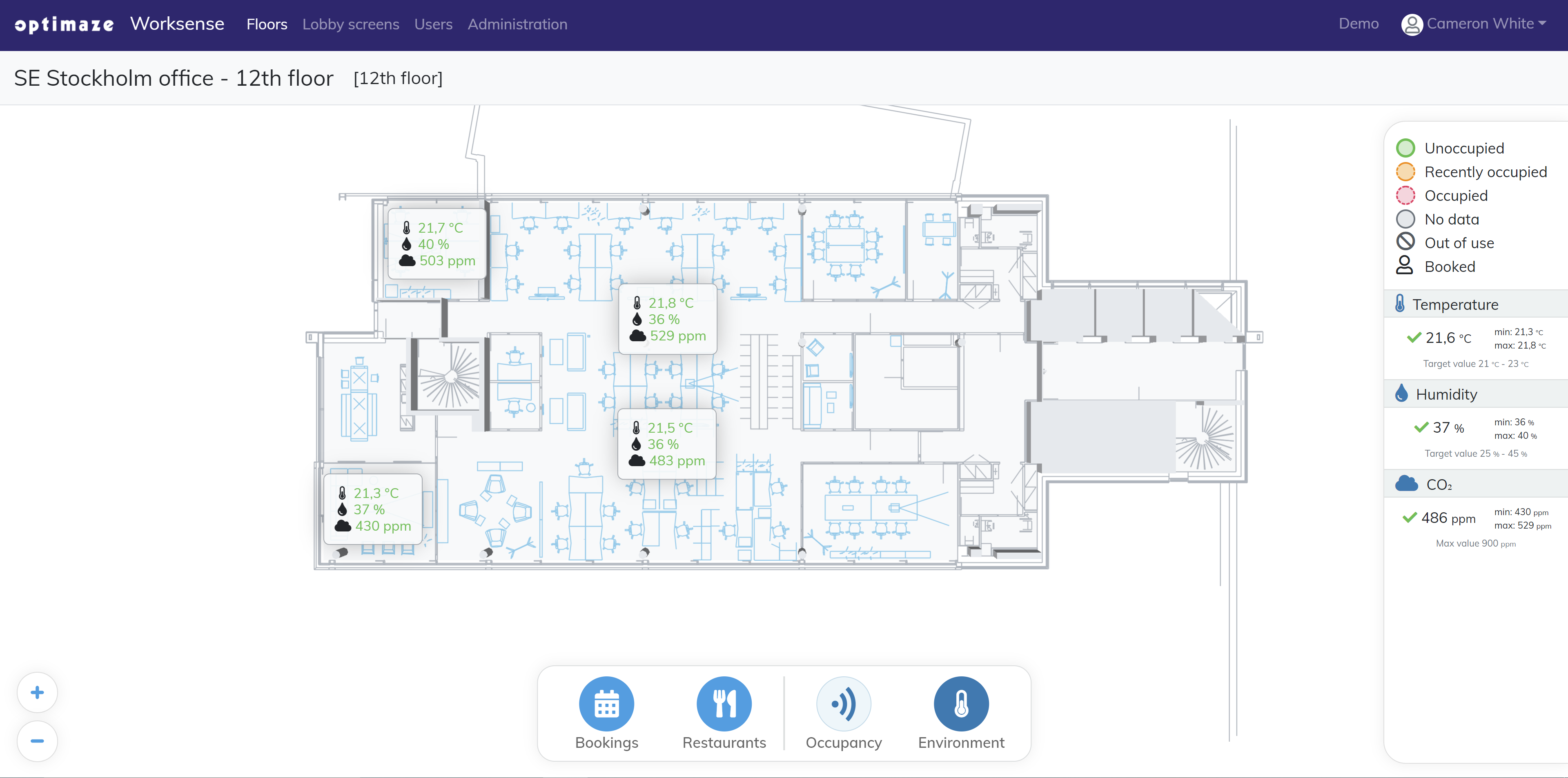This screenshot has height=778, width=1568.
Task: Open the Administration section
Action: coord(517,24)
